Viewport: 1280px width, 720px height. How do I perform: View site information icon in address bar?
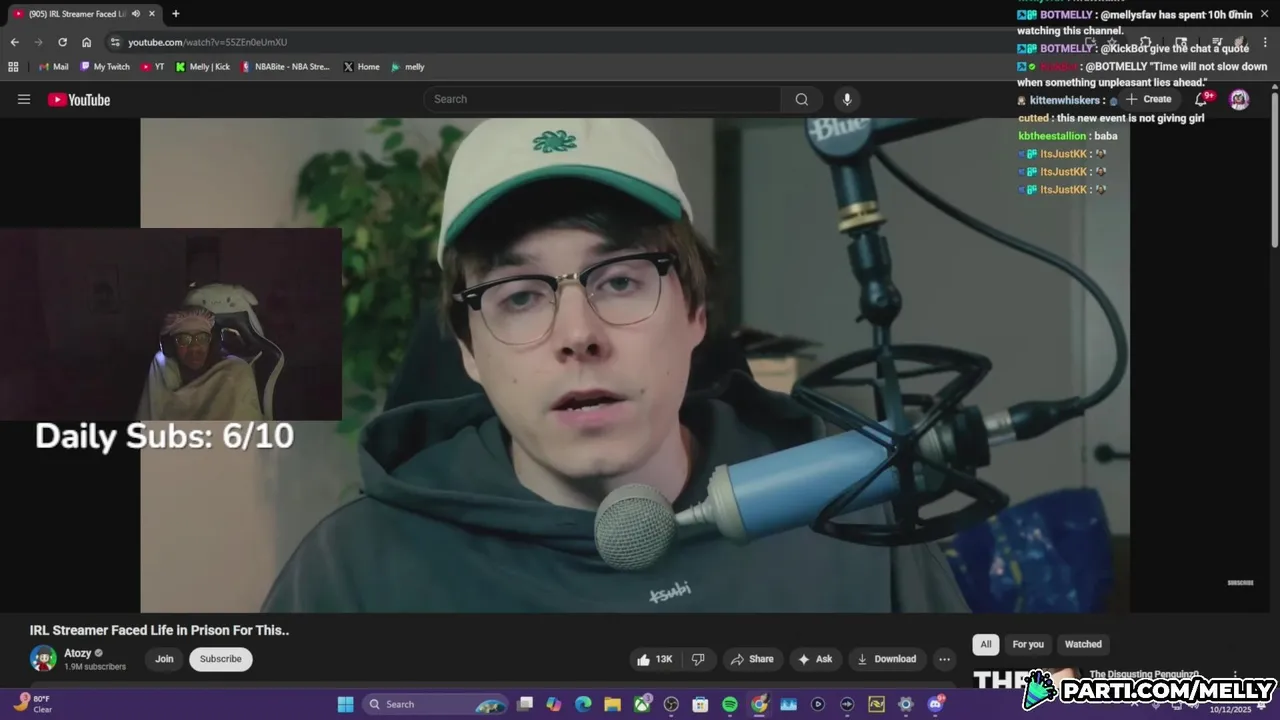(x=115, y=42)
